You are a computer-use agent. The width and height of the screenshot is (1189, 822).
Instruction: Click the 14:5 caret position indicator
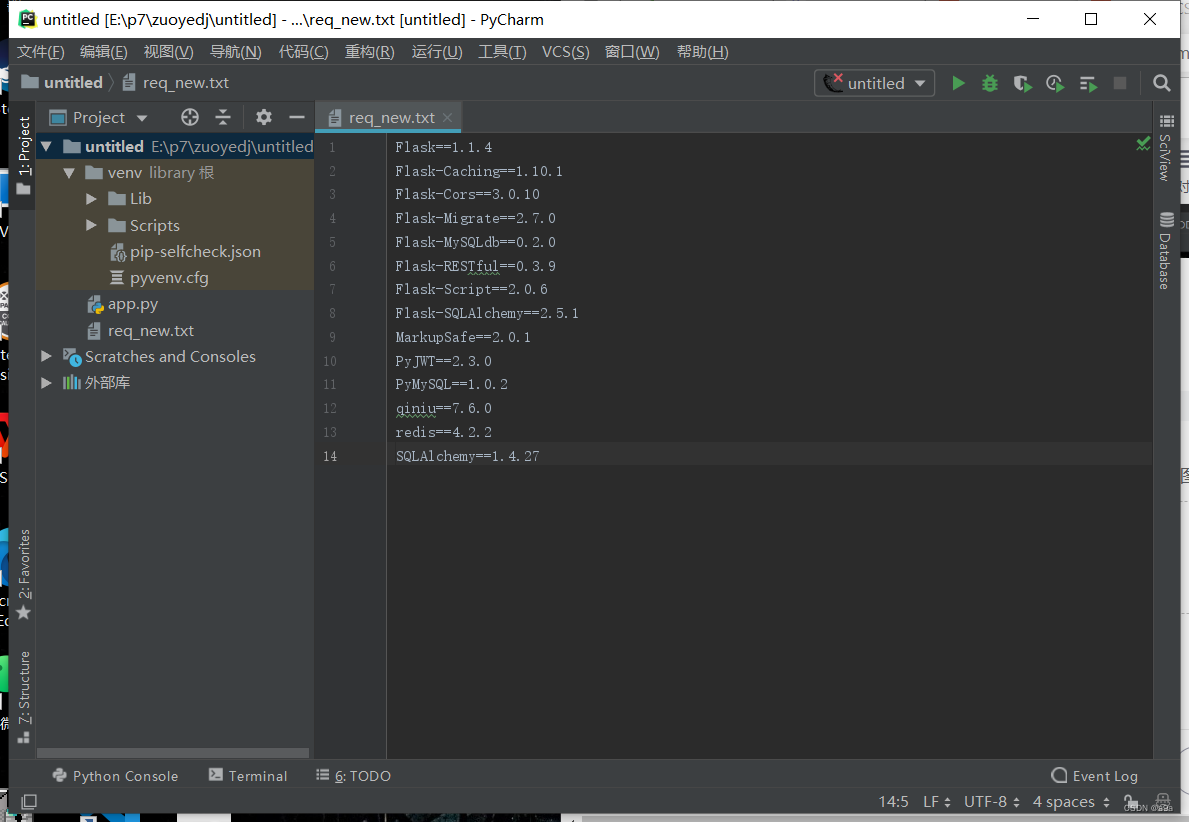(893, 802)
